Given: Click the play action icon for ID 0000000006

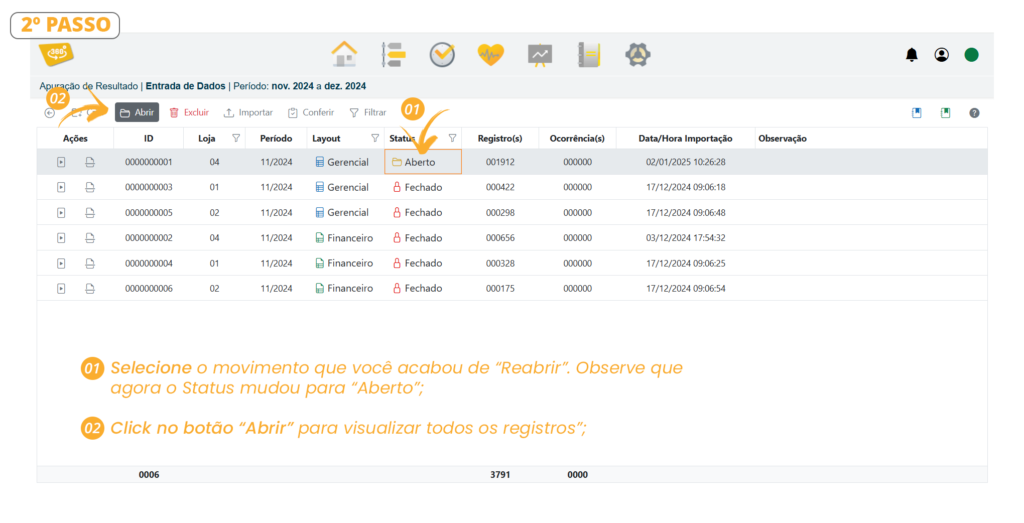Looking at the screenshot, I should pos(61,289).
